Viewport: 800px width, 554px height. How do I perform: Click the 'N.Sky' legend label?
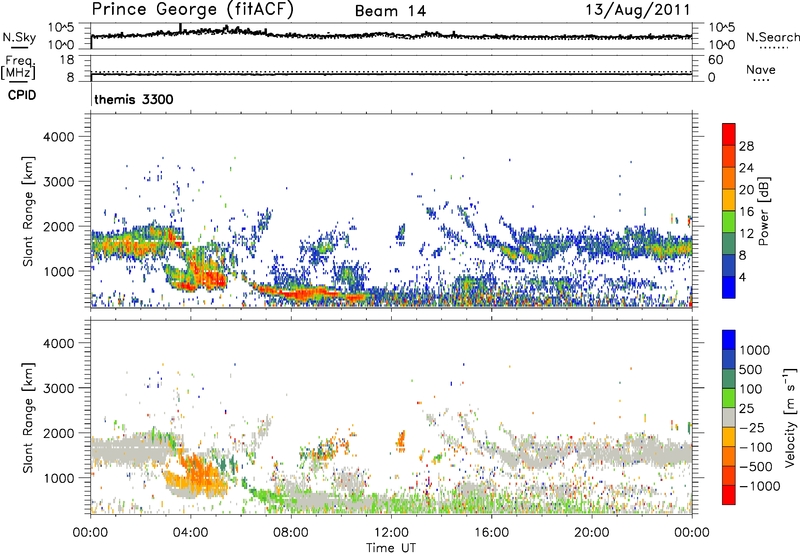19,37
